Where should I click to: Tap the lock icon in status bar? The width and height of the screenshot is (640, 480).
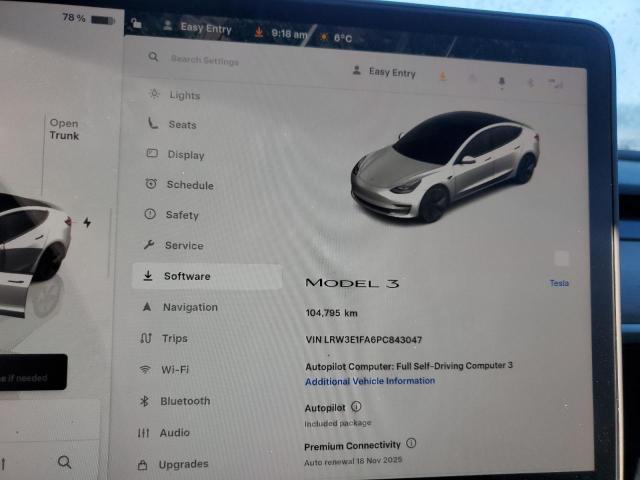click(x=136, y=23)
